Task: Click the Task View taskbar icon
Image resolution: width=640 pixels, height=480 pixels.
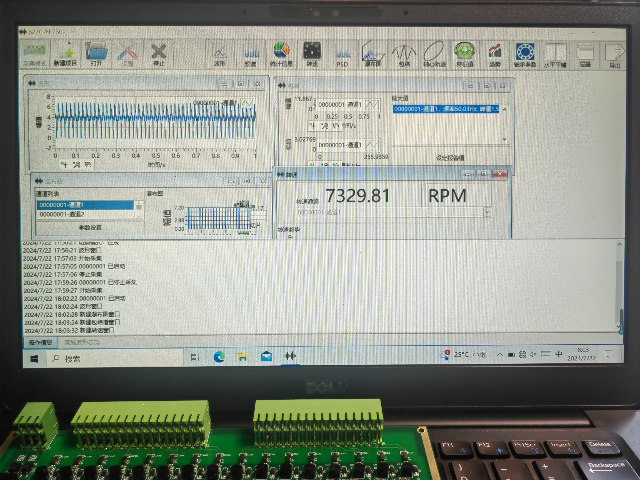Action: click(x=195, y=357)
